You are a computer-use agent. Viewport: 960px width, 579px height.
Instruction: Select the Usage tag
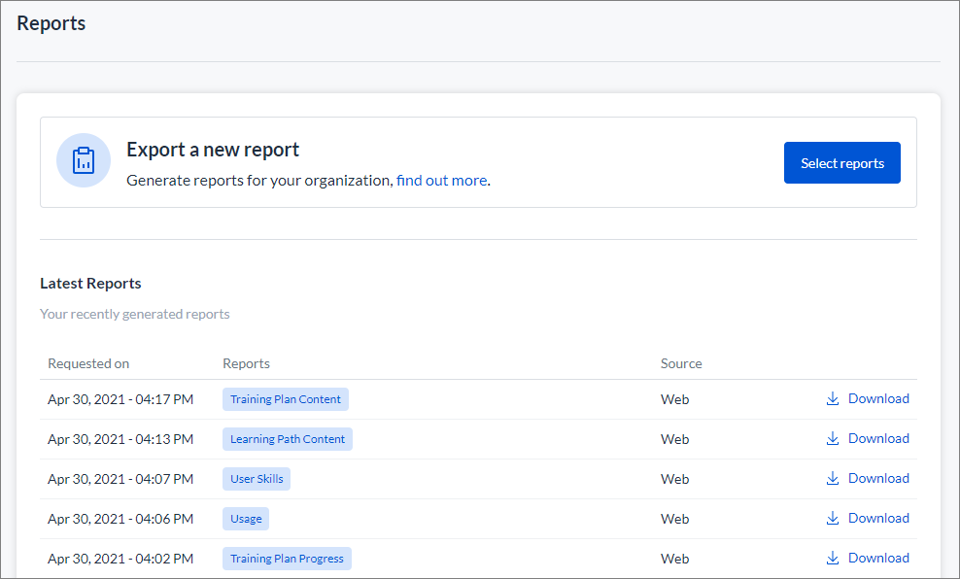click(246, 518)
